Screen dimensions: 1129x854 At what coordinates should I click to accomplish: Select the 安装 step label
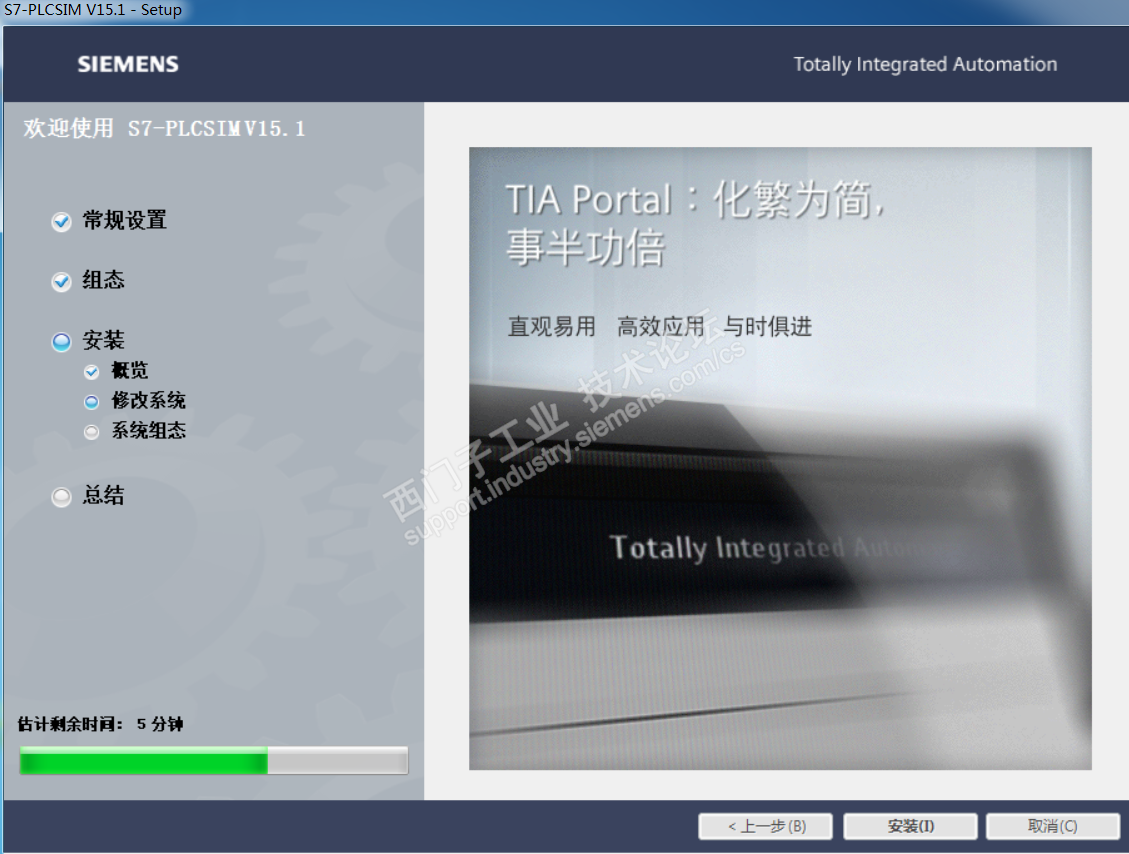(104, 340)
